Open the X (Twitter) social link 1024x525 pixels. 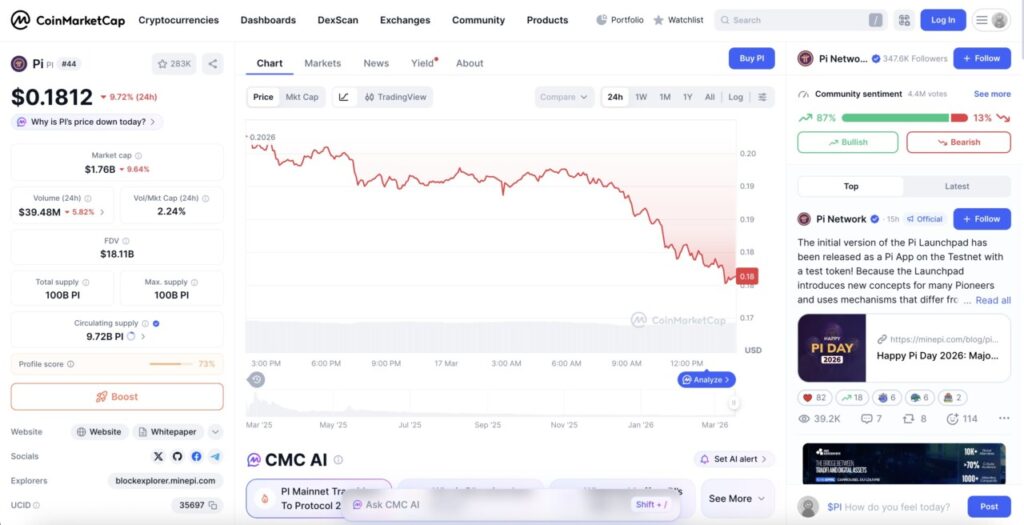(x=158, y=456)
